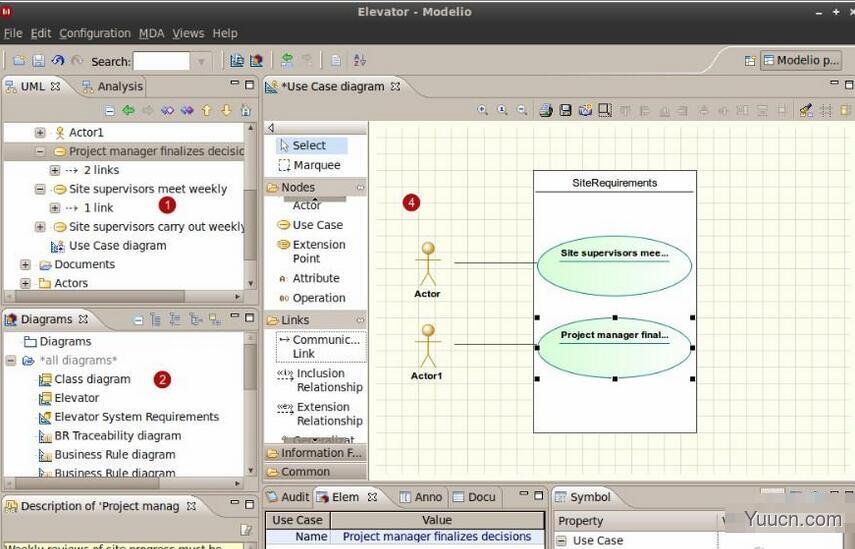Switch to the Docu tab
The width and height of the screenshot is (855, 549).
click(x=475, y=497)
